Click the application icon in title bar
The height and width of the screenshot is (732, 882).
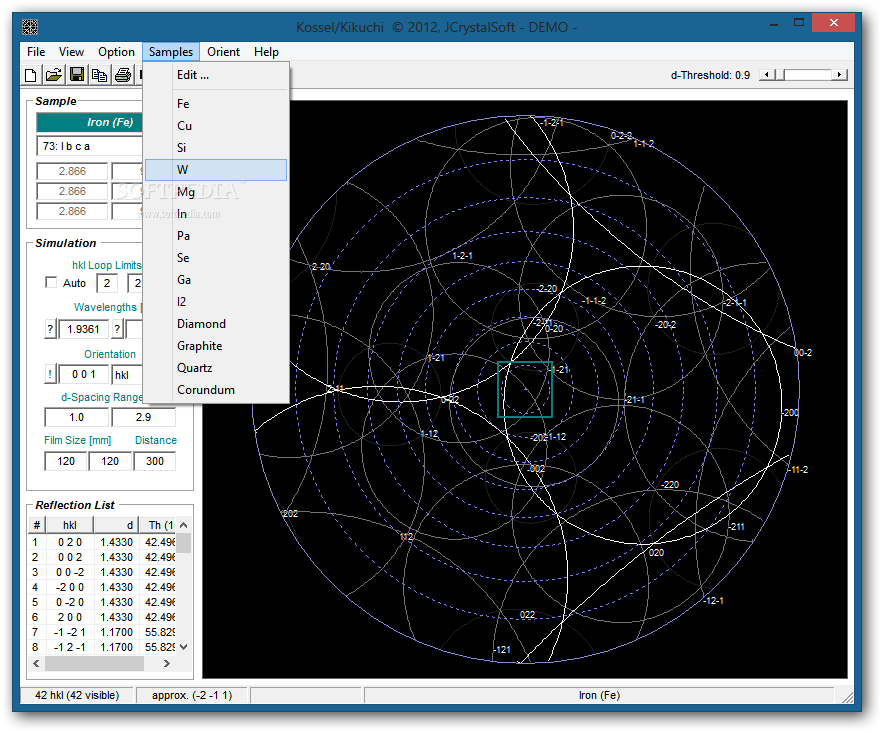(30, 27)
